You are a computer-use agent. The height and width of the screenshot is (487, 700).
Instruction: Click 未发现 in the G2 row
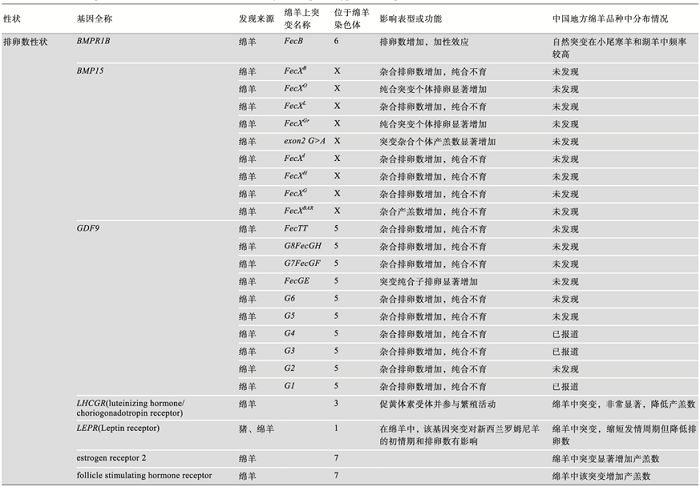pos(565,369)
